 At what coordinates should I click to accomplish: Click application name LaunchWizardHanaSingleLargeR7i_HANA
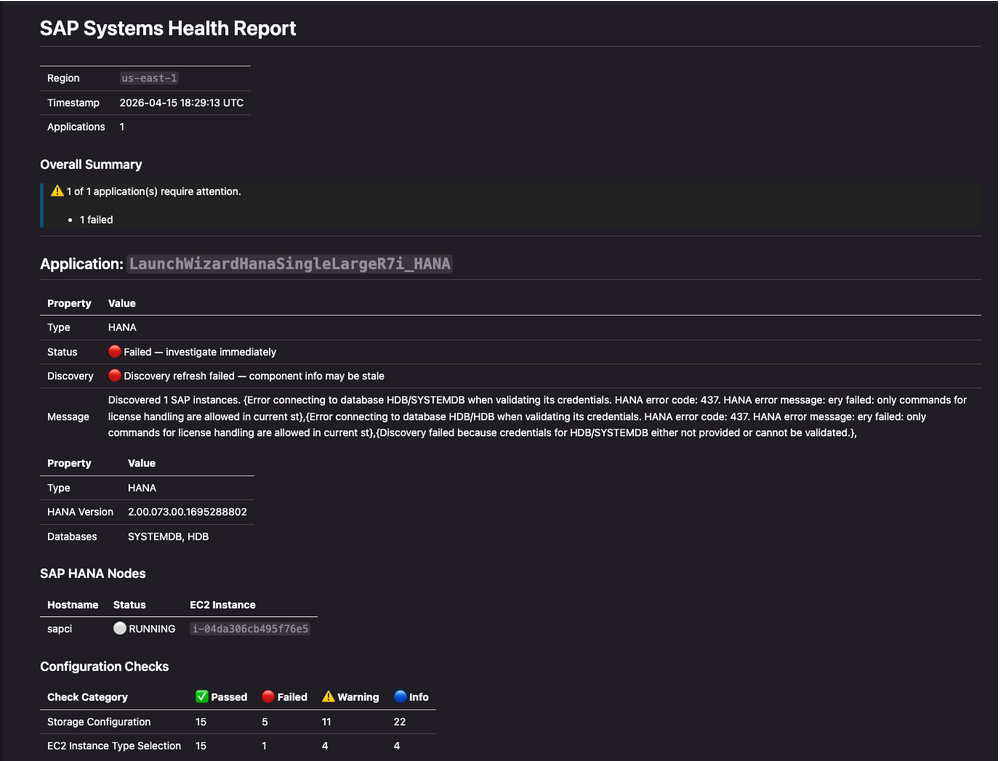(x=290, y=264)
